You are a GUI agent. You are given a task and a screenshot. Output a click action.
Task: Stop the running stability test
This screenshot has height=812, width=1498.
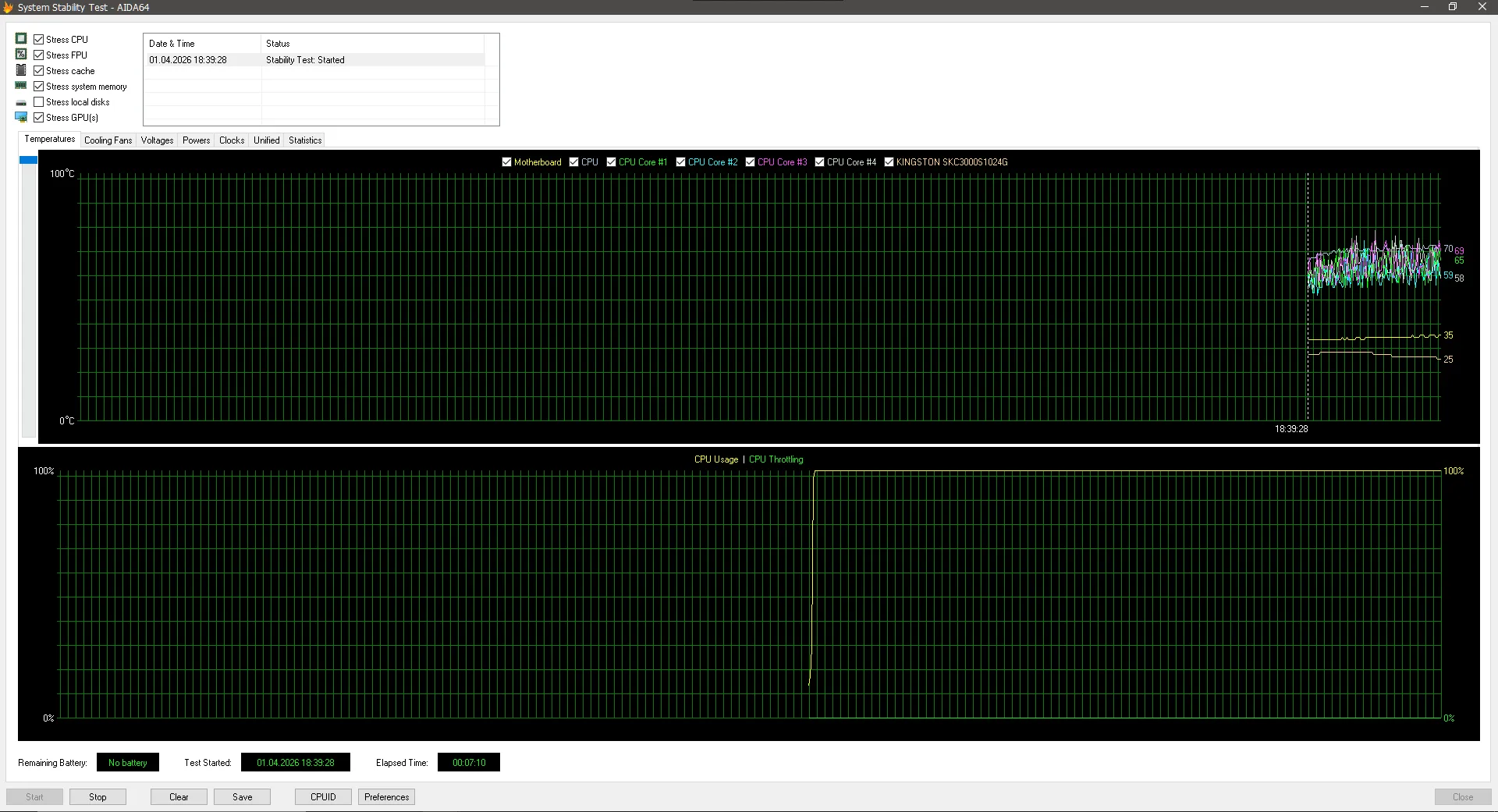click(98, 796)
